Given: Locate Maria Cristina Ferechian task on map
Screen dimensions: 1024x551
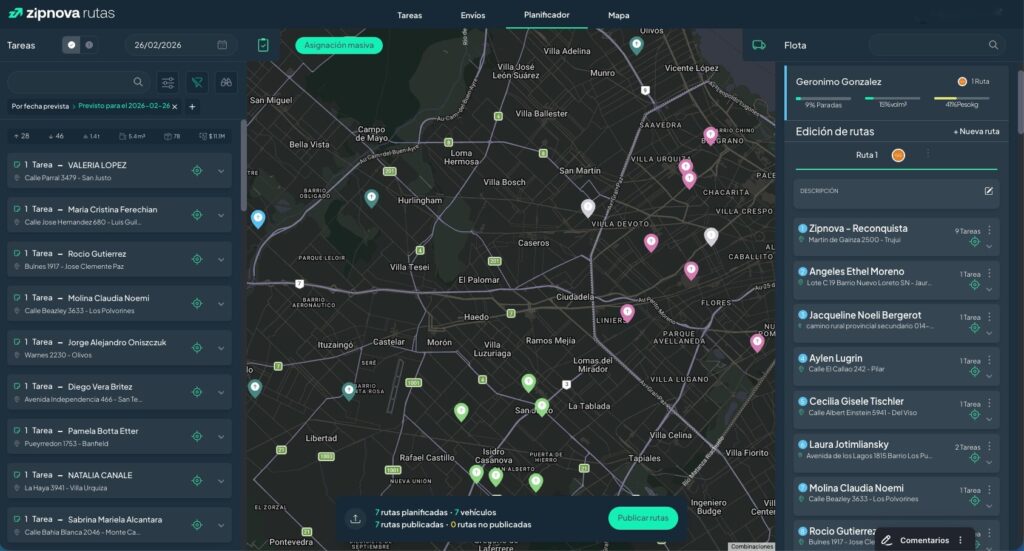Looking at the screenshot, I should (x=197, y=215).
